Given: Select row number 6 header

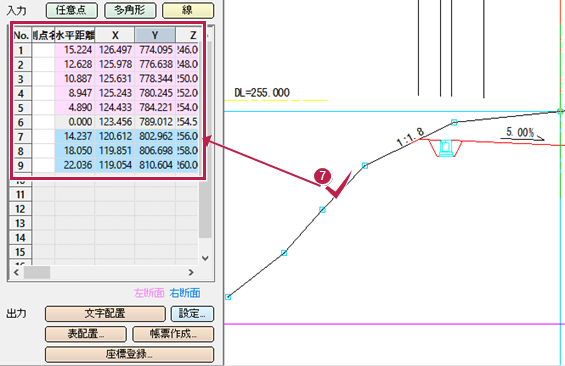Looking at the screenshot, I should (x=21, y=122).
